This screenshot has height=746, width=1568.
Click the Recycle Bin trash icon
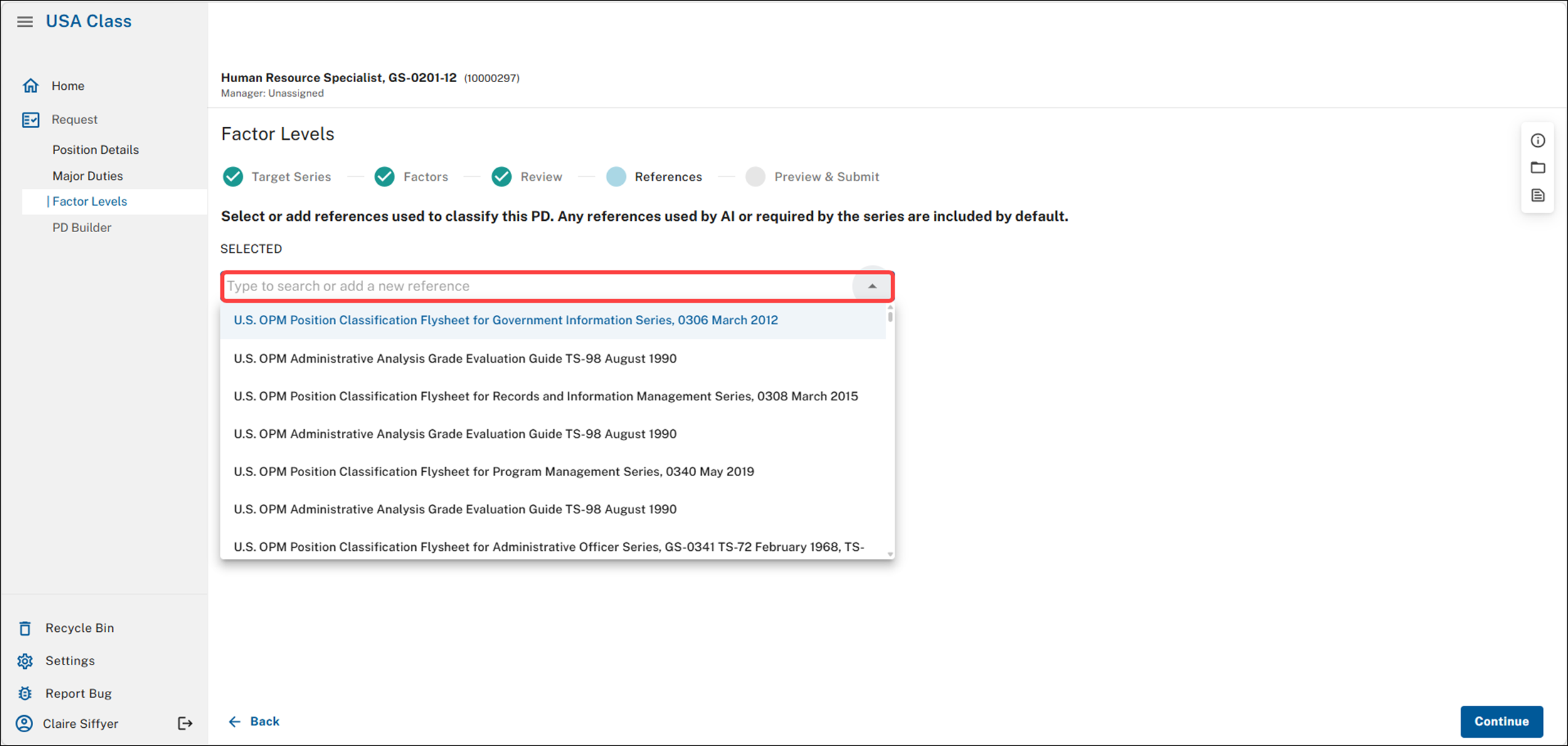point(25,628)
